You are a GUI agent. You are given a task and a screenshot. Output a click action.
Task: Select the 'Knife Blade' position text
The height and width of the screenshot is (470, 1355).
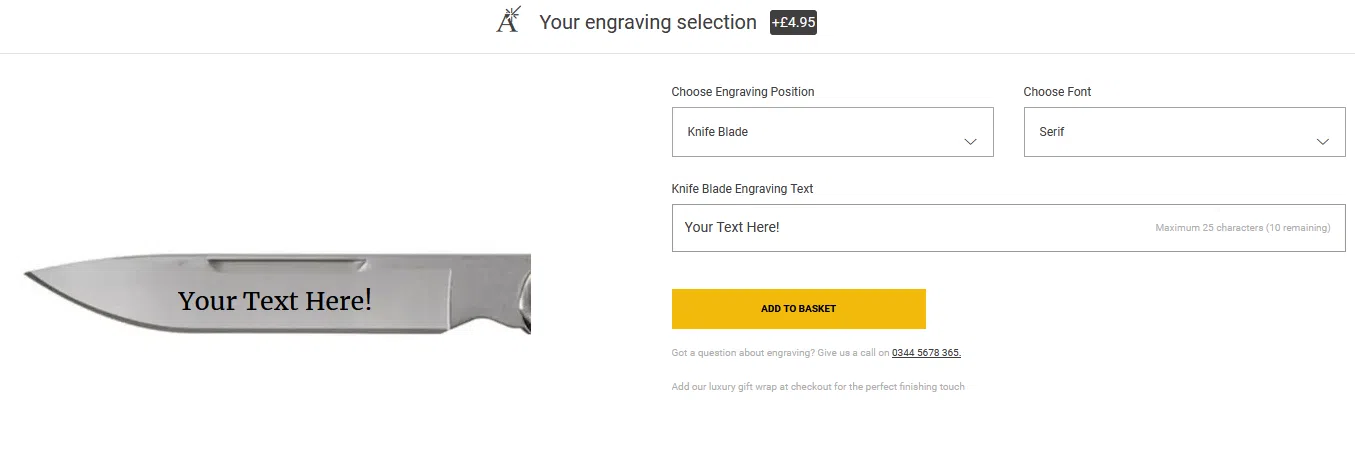[717, 132]
